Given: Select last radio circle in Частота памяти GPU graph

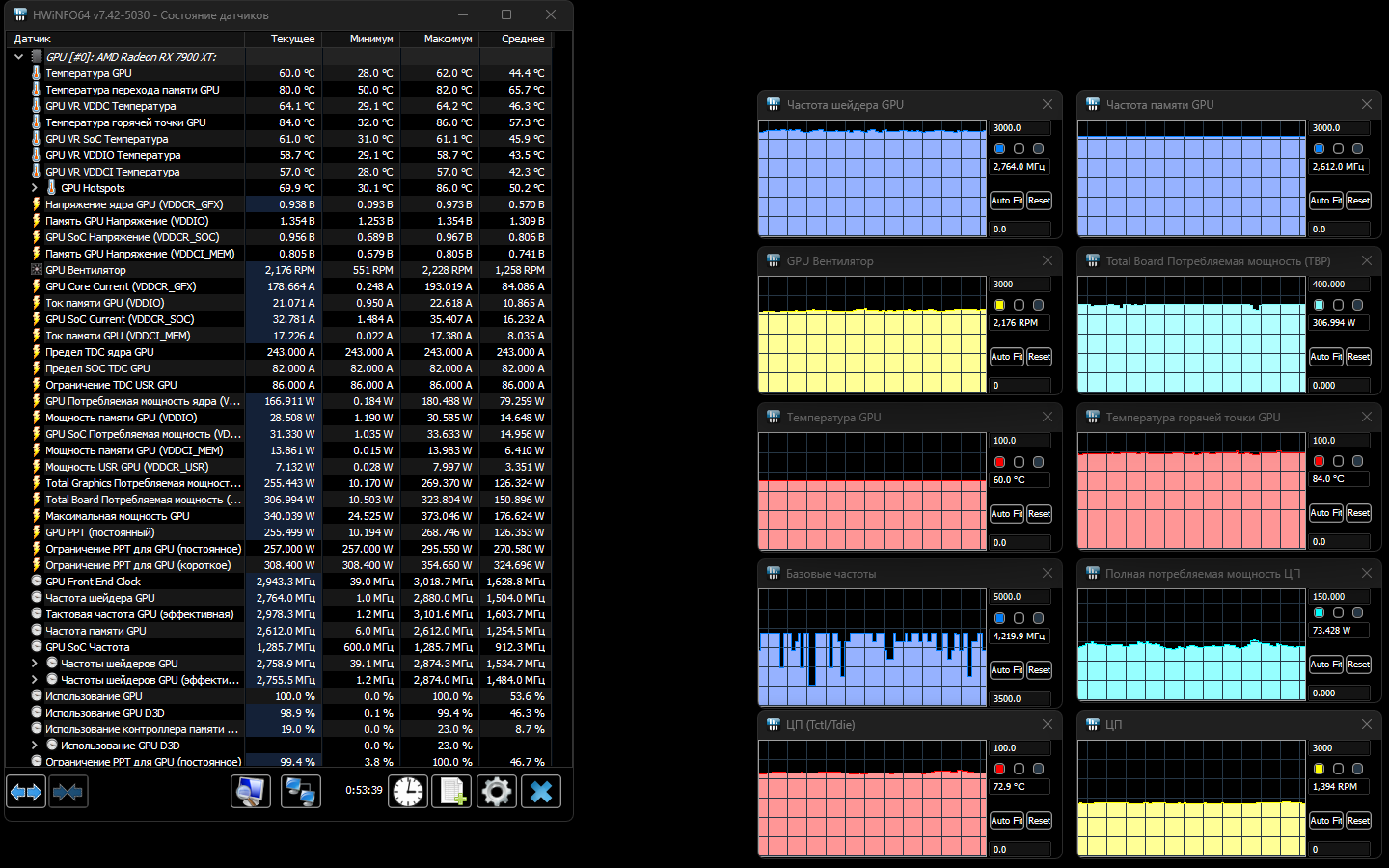Looking at the screenshot, I should click(x=1357, y=149).
